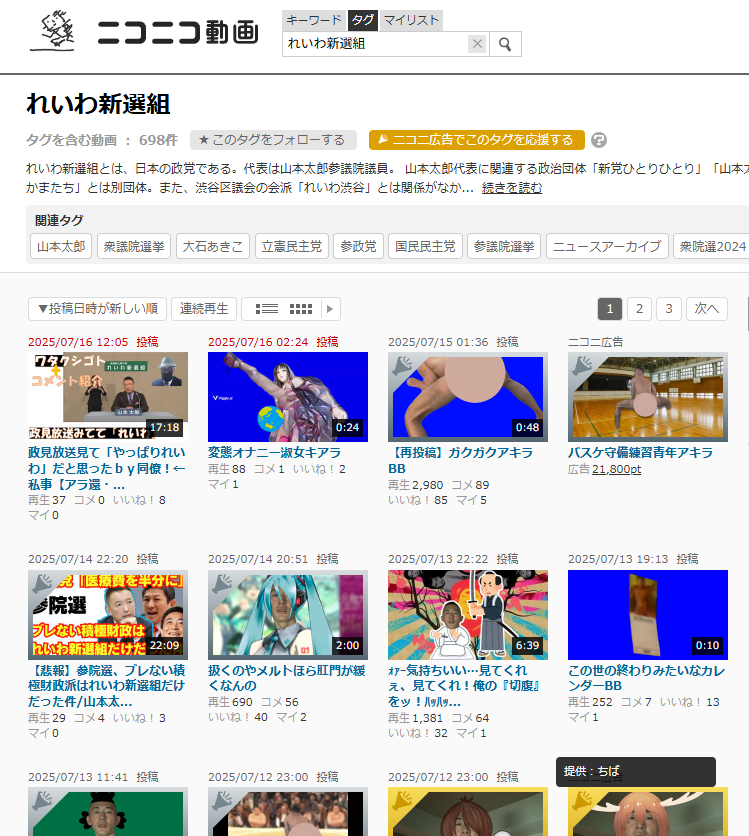
Task: Open title この世の終わりみたいなカレンダーBB
Action: pos(647,678)
